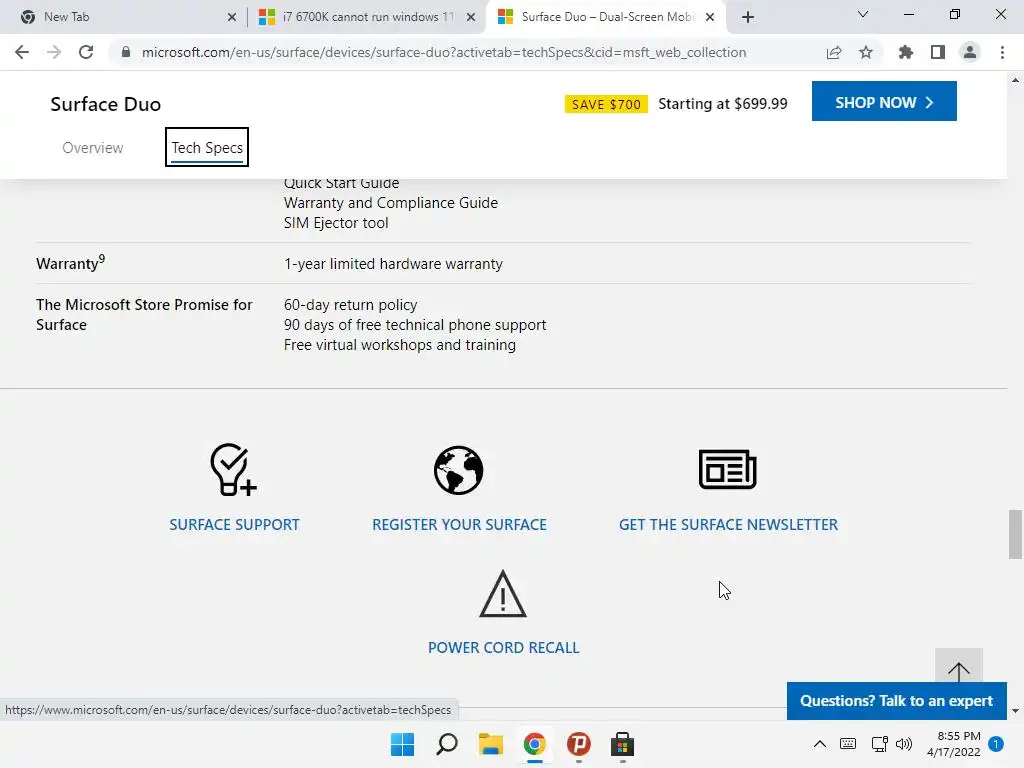Open the Windows Start menu

[x=402, y=744]
